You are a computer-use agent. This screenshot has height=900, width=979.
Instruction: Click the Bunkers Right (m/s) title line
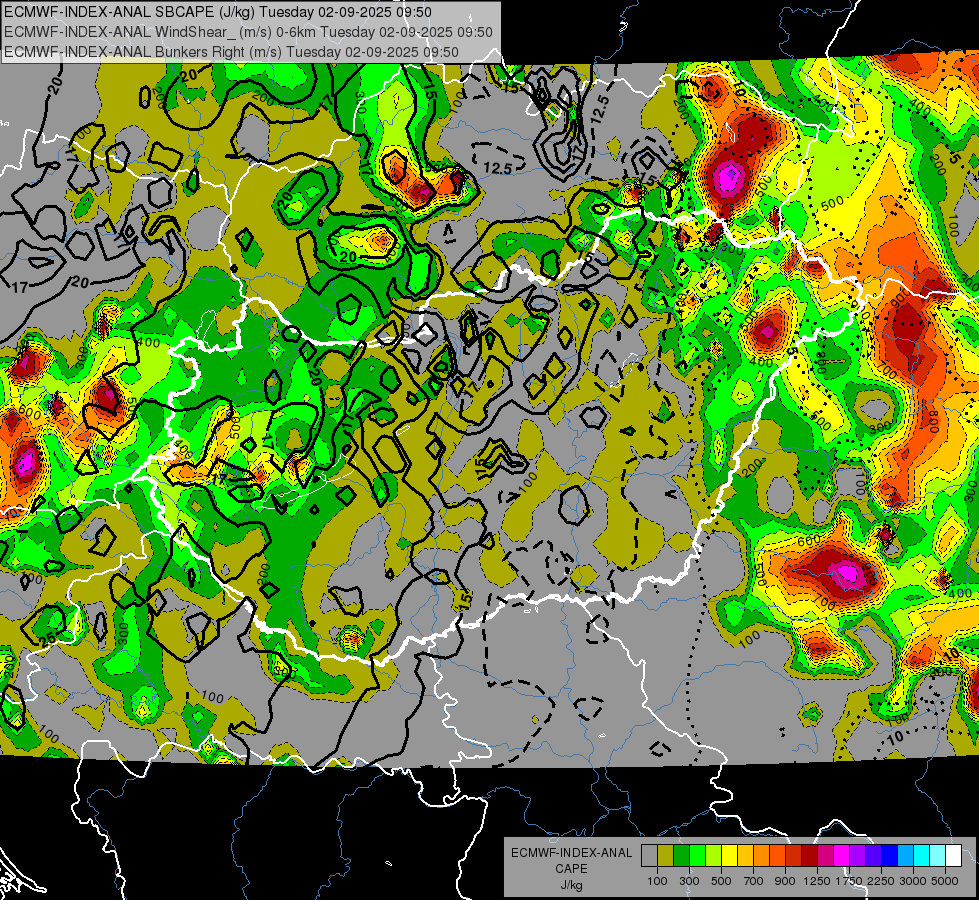231,52
